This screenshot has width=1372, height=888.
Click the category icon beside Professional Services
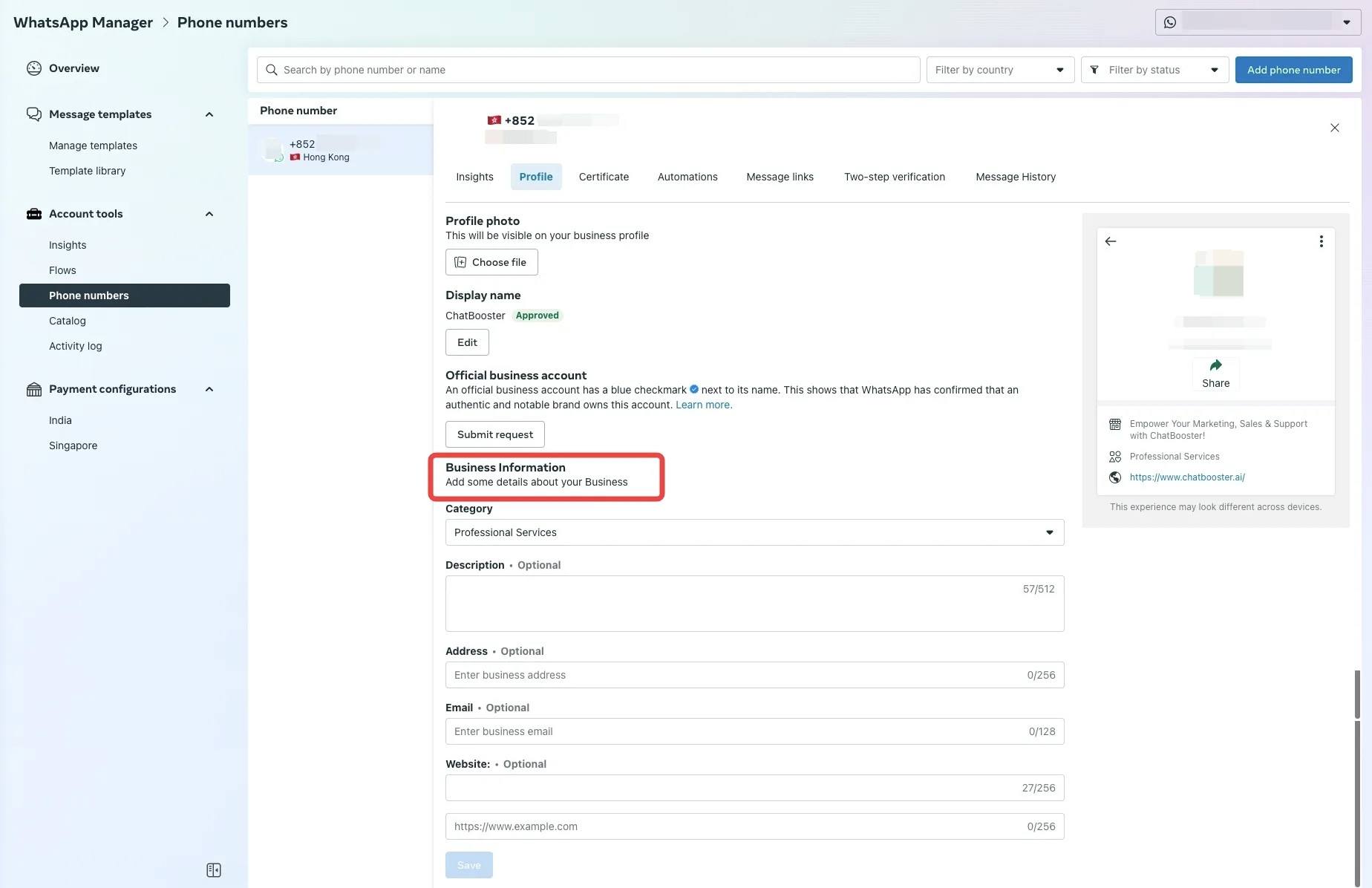1115,457
